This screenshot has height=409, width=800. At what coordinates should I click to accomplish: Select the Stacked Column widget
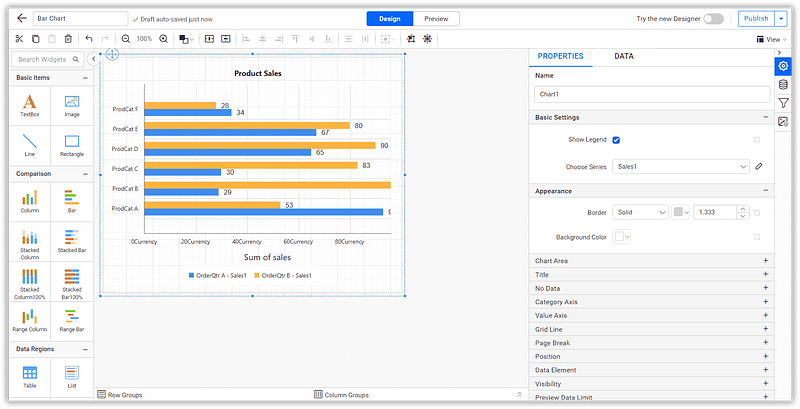pos(30,244)
